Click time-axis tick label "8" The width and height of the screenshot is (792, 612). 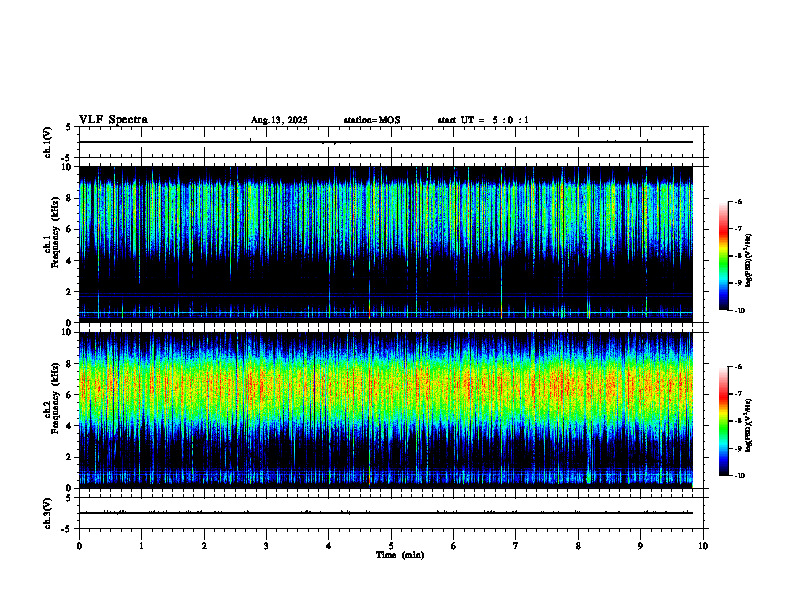pyautogui.click(x=578, y=546)
